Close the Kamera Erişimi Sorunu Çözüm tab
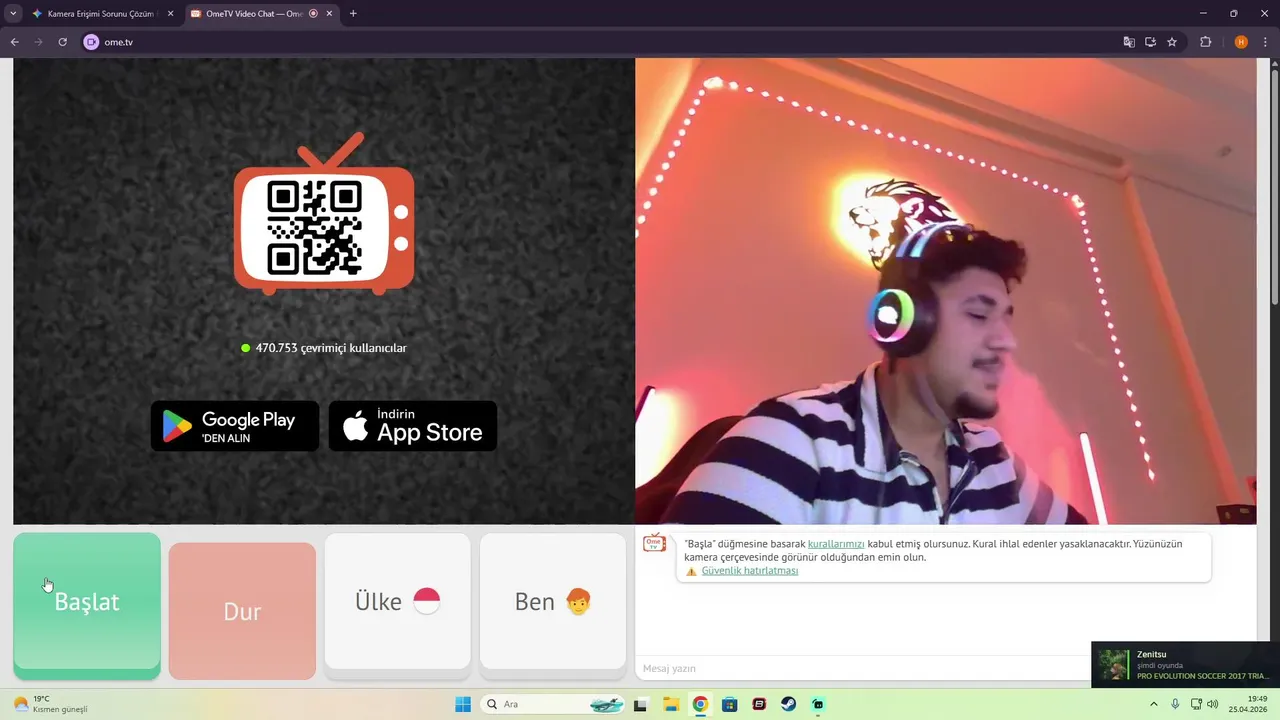Viewport: 1280px width, 720px height. pyautogui.click(x=170, y=14)
